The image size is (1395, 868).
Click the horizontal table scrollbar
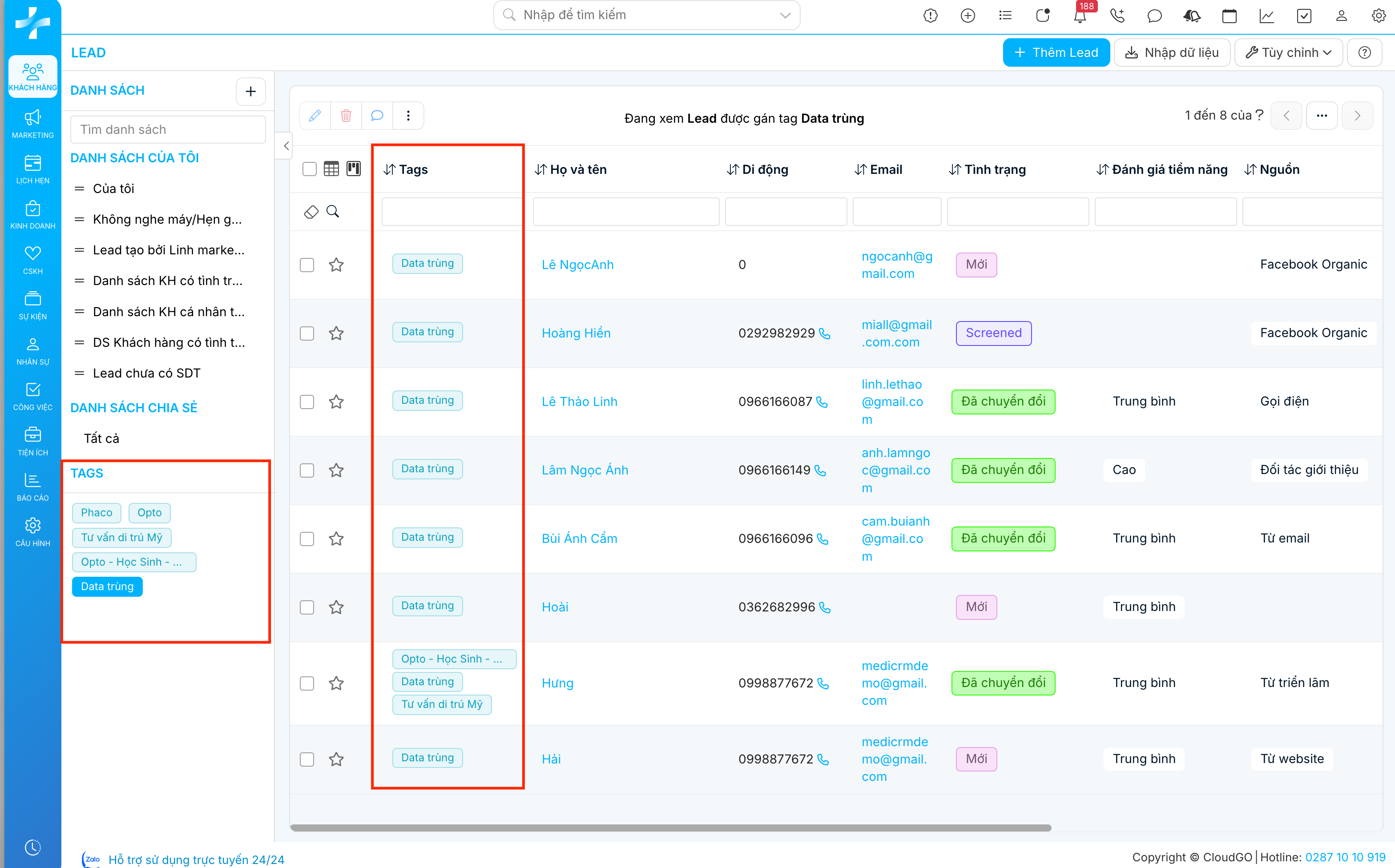[x=670, y=828]
